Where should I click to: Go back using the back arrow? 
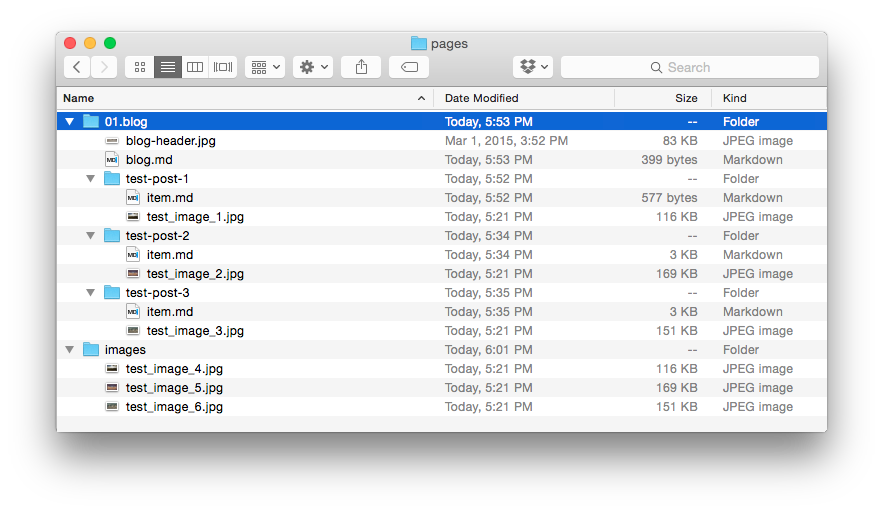78,67
